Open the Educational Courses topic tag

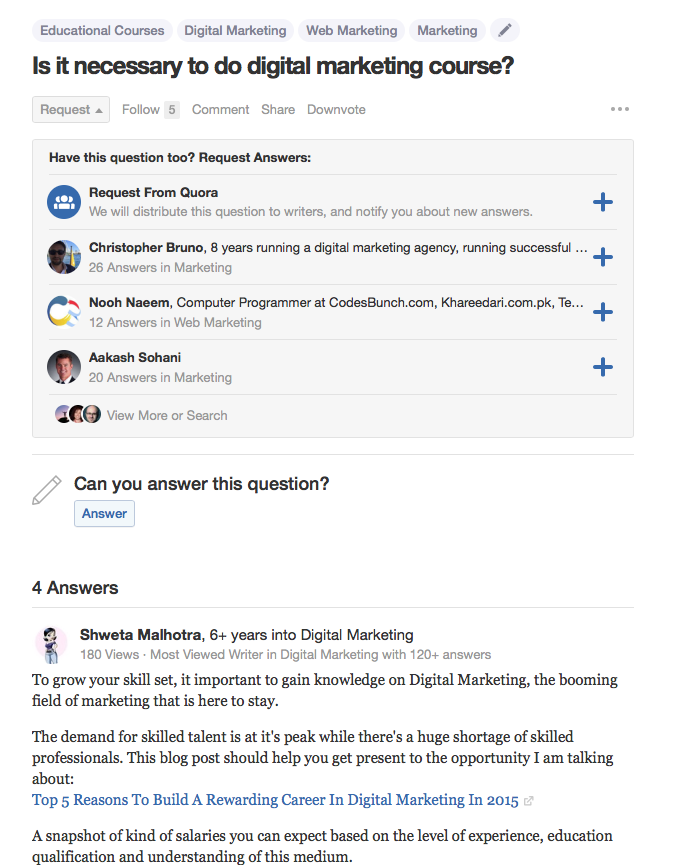click(102, 30)
